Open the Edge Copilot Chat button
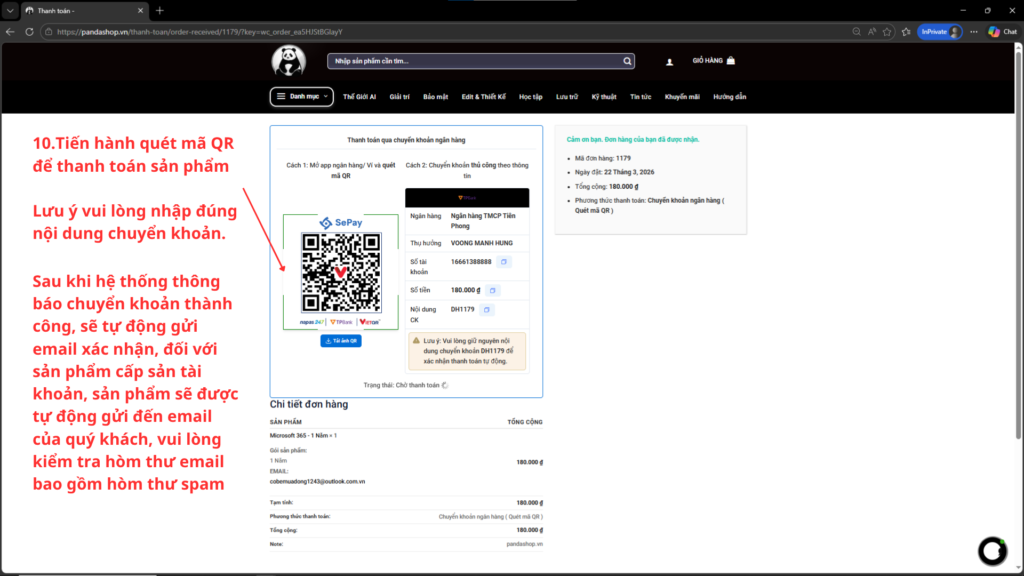 pyautogui.click(x=1001, y=32)
